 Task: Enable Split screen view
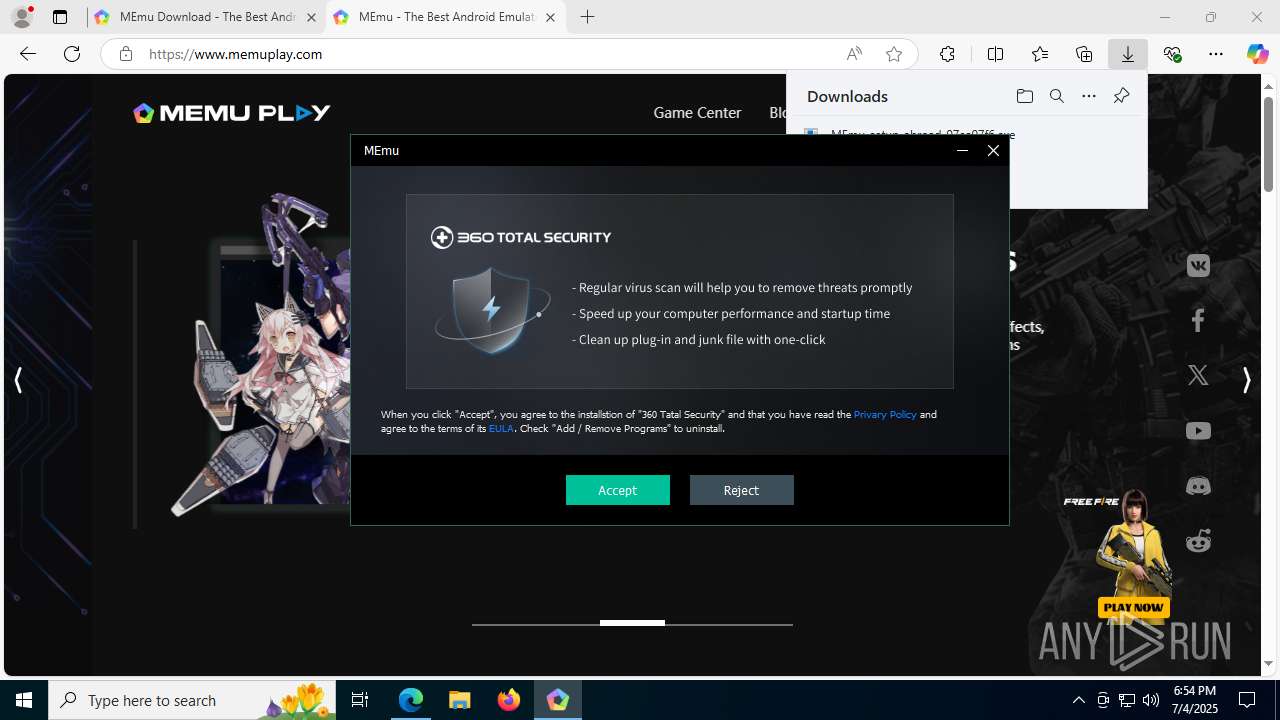click(x=995, y=54)
